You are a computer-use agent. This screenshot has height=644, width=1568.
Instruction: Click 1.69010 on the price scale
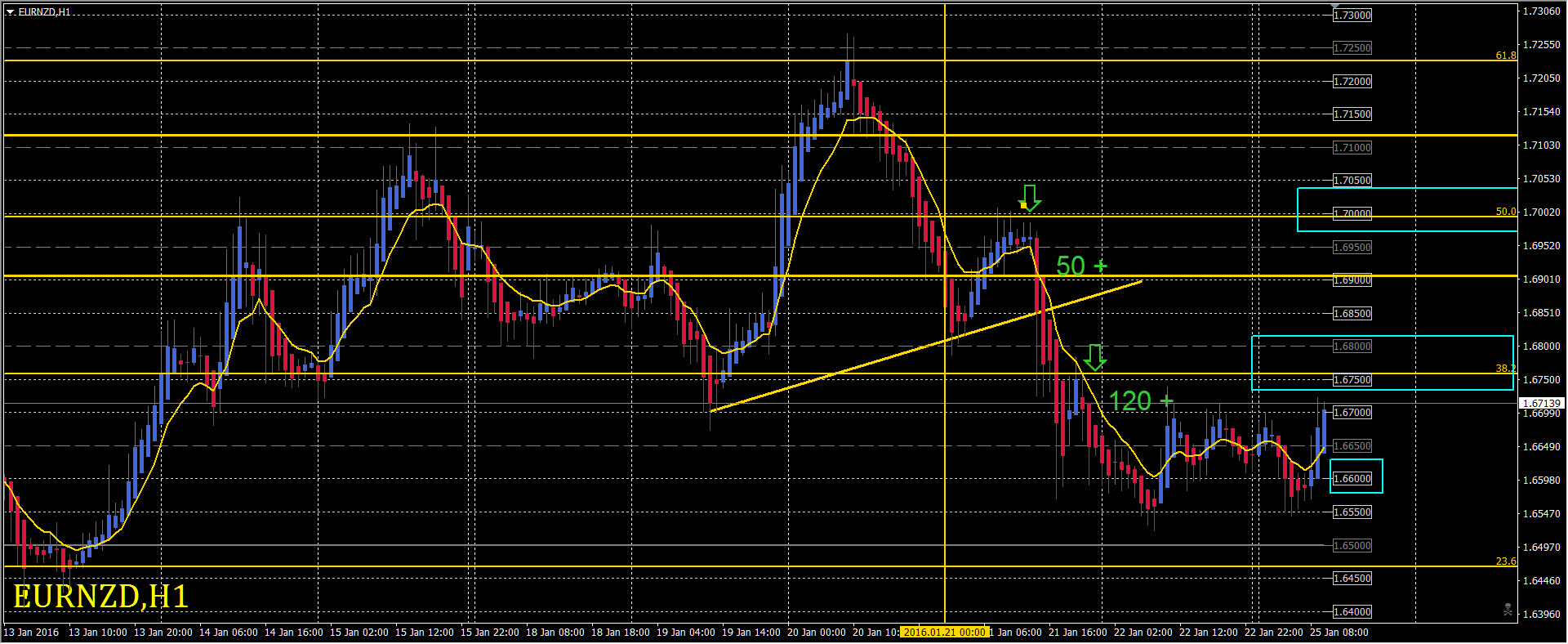pos(1542,280)
